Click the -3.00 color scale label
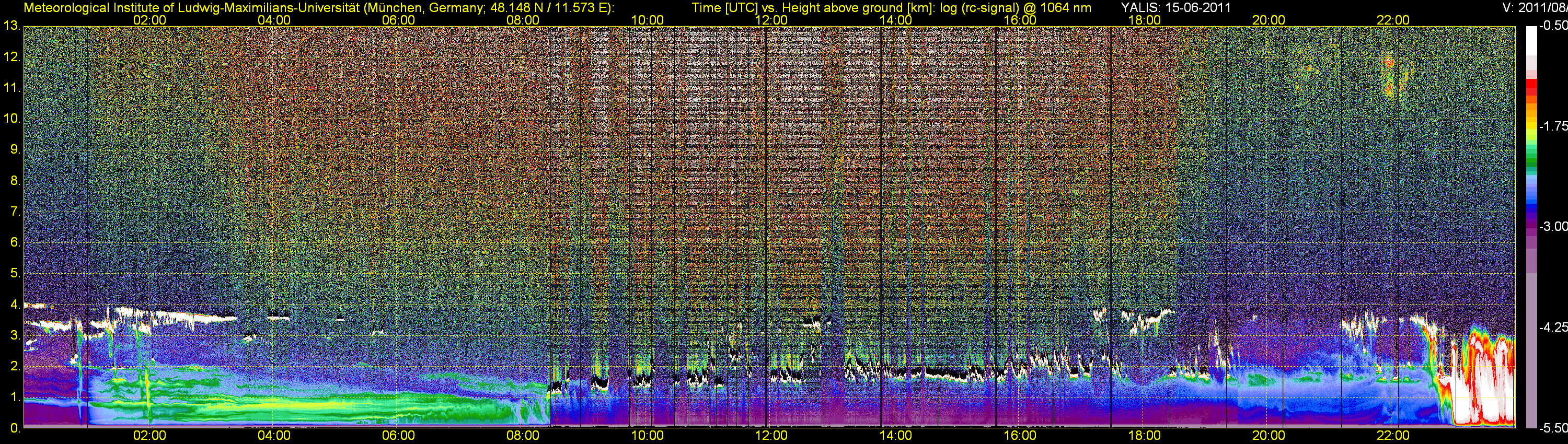Image resolution: width=1568 pixels, height=444 pixels. pos(1553,227)
